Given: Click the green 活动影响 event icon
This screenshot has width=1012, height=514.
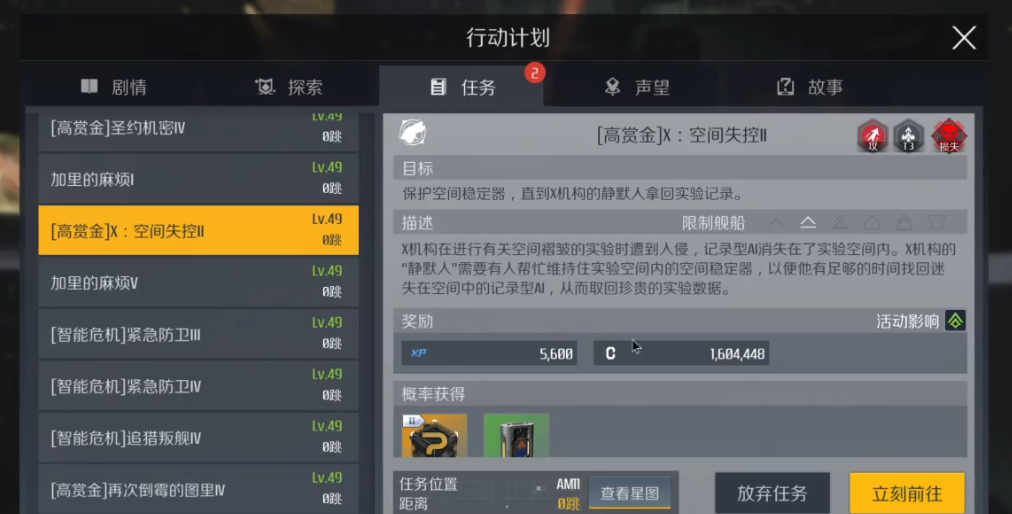Looking at the screenshot, I should [x=955, y=321].
